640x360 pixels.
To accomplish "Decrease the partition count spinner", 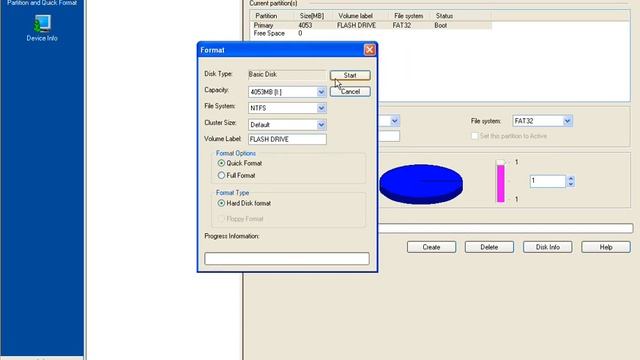I will pyautogui.click(x=571, y=184).
